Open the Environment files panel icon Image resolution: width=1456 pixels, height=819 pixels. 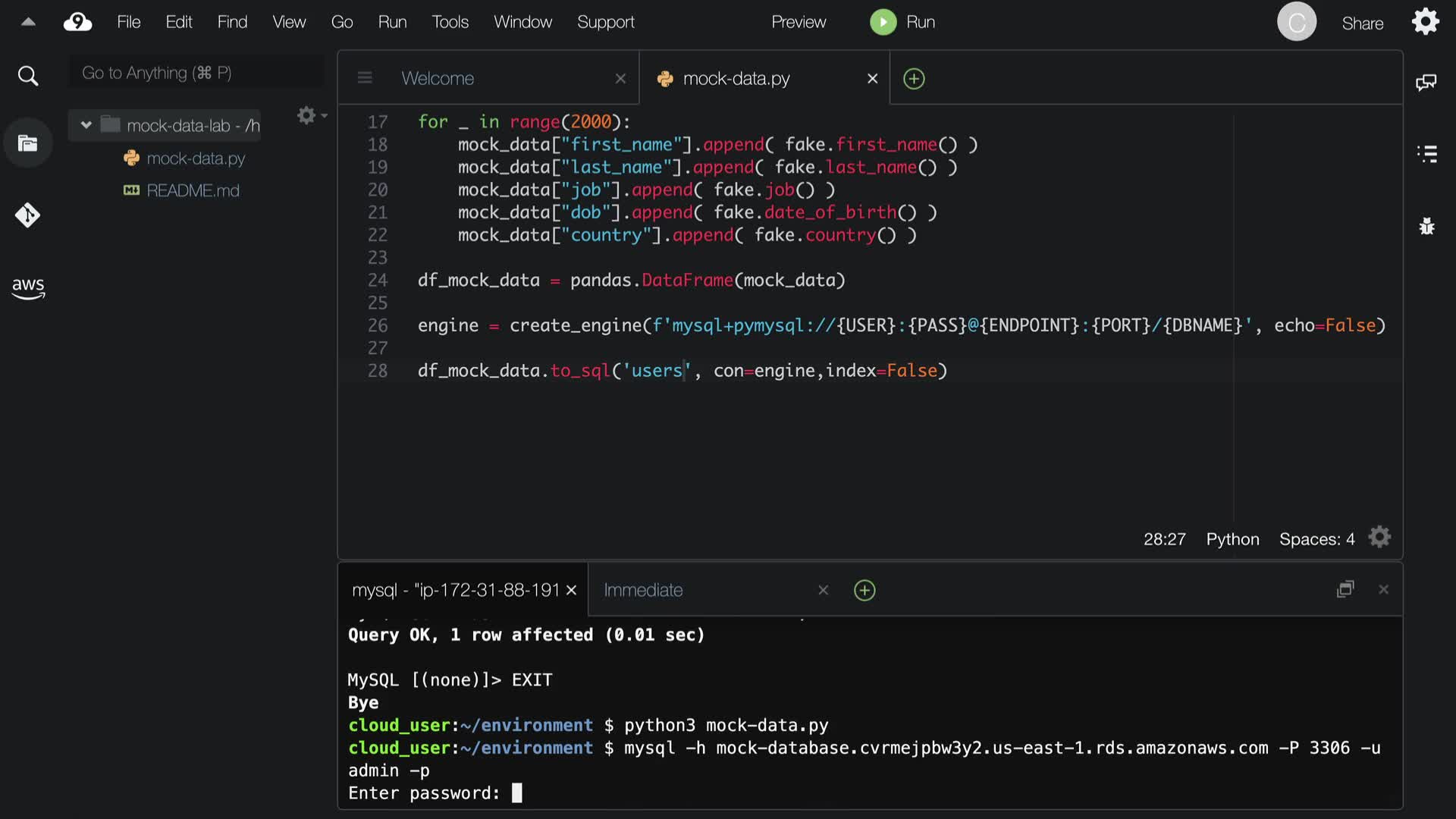[28, 143]
